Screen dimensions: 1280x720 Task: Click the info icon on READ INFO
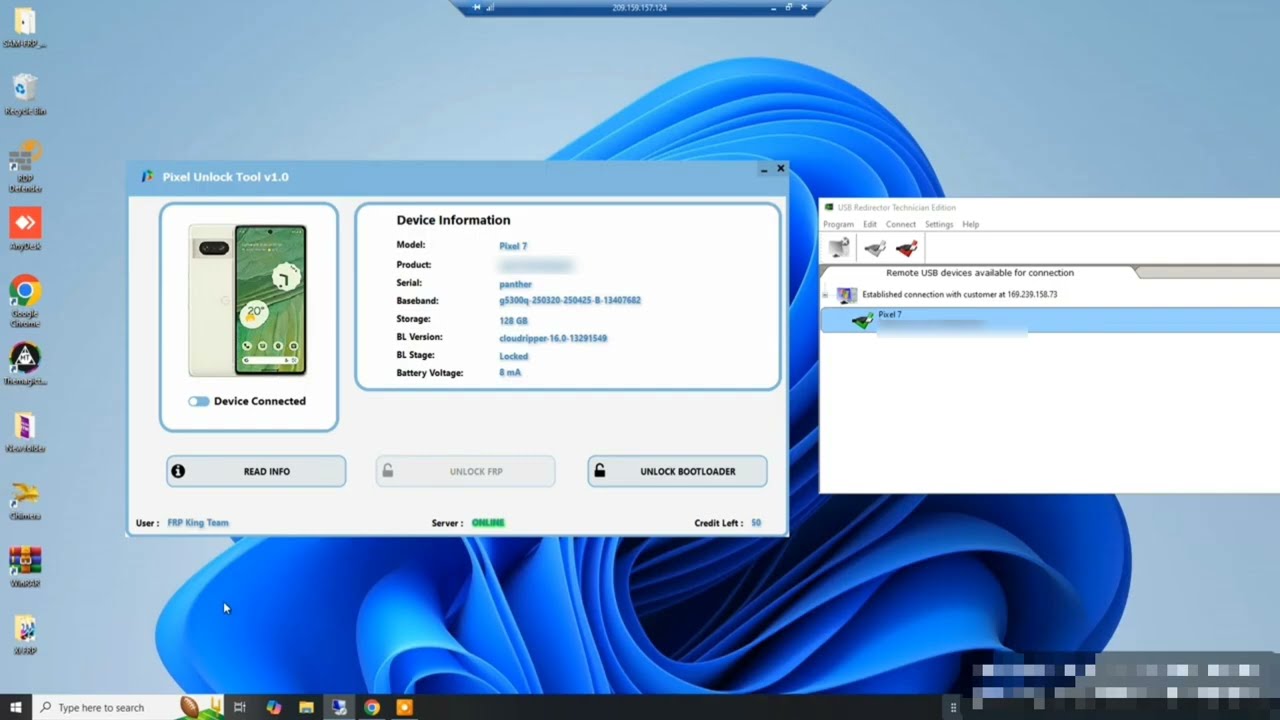tap(178, 471)
